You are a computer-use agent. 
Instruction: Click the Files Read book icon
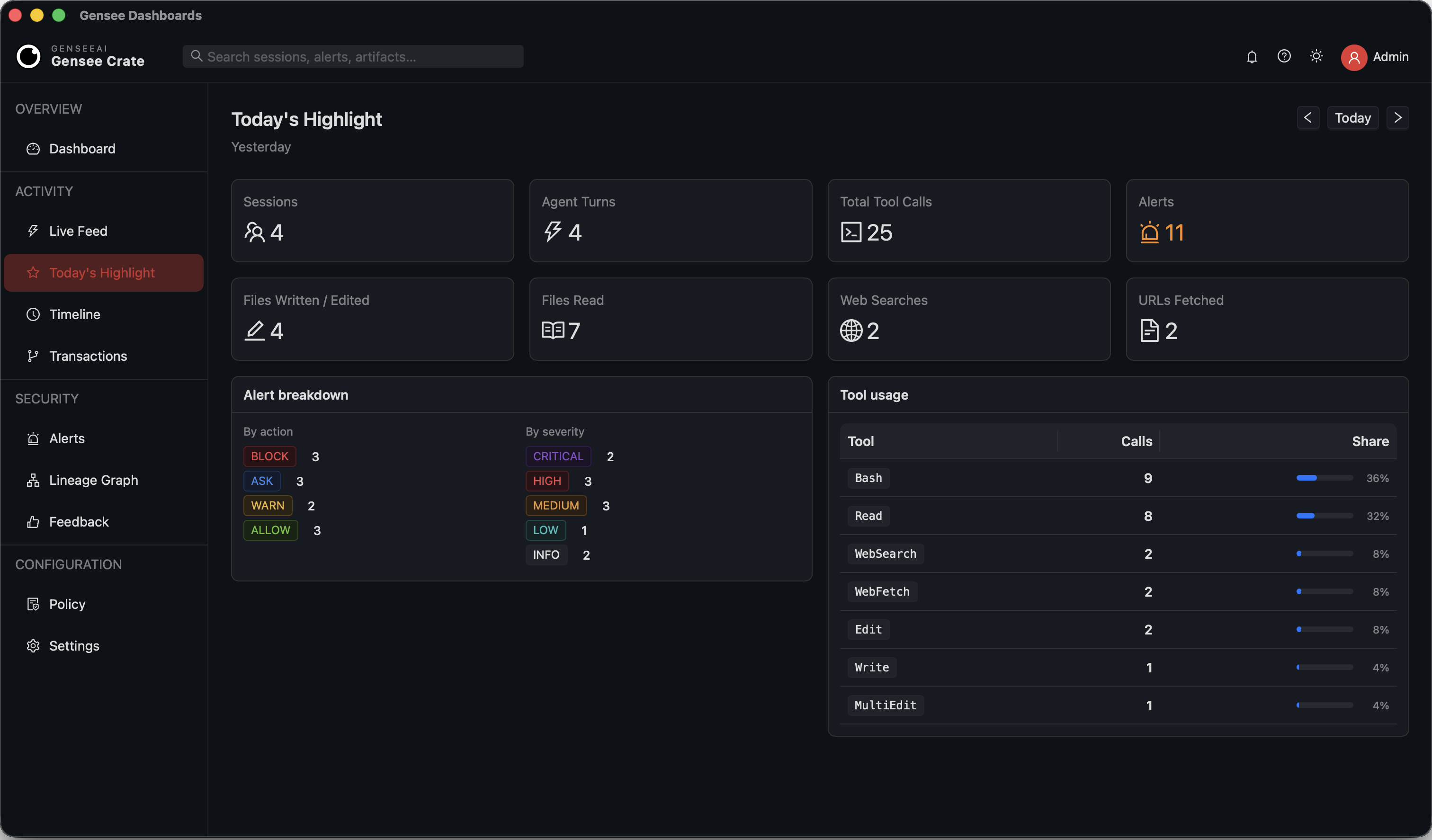pyautogui.click(x=552, y=330)
